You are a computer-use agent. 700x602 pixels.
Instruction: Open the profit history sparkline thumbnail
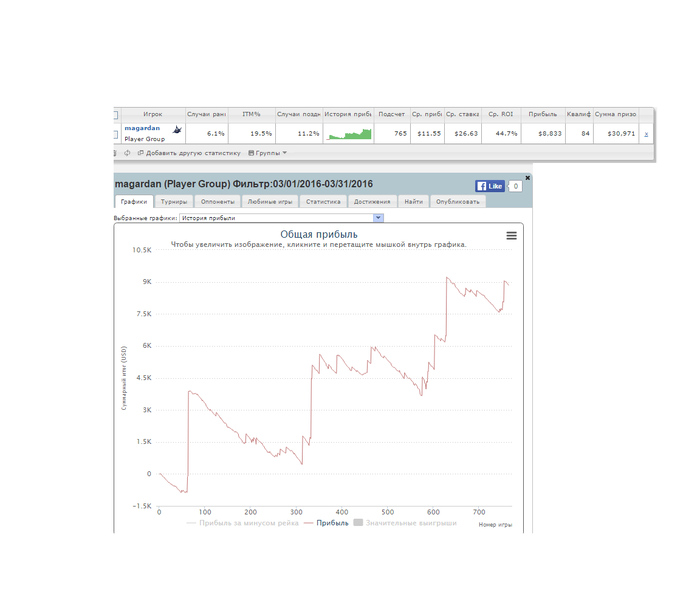[349, 134]
